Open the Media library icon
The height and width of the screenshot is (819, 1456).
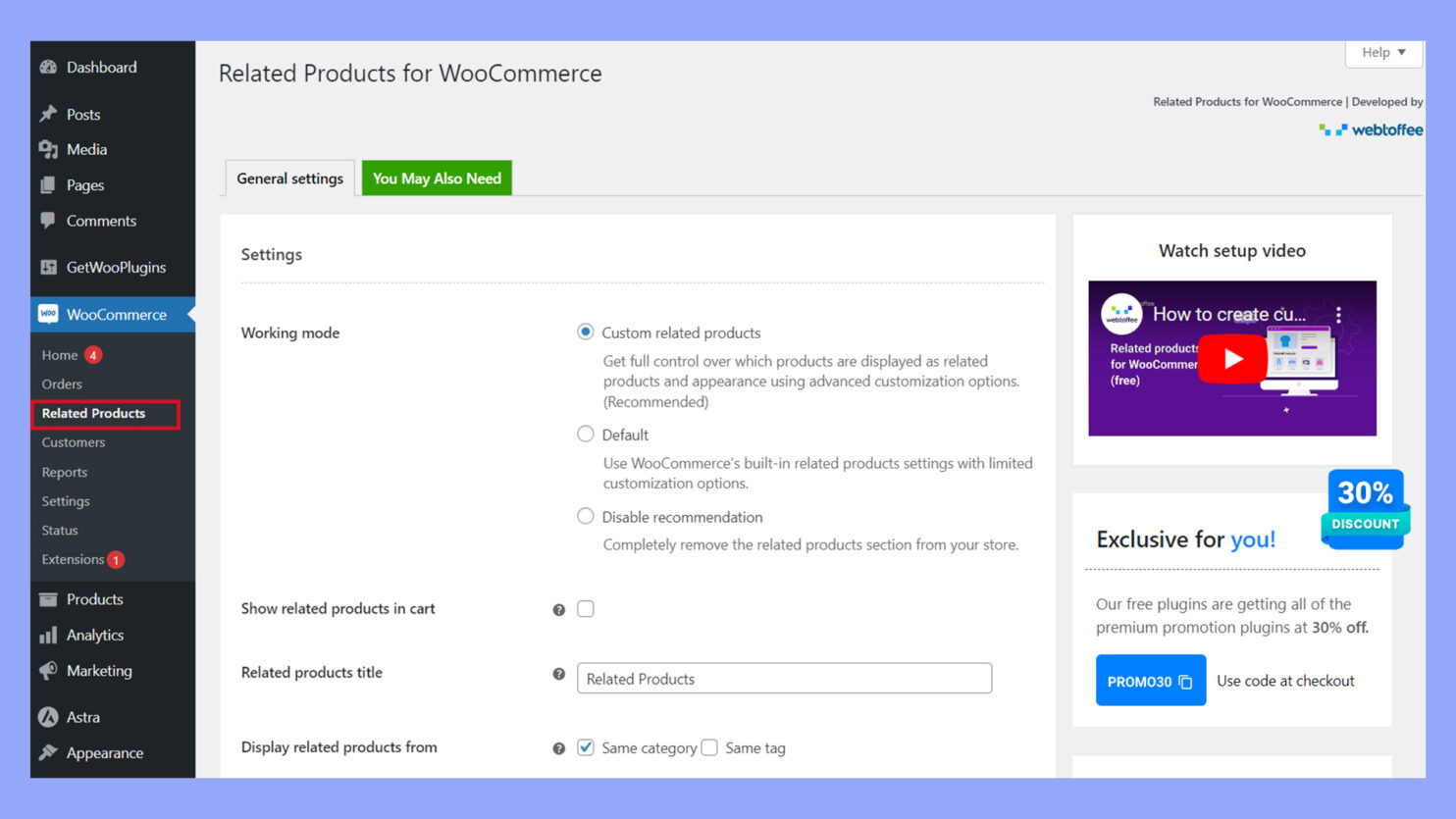48,149
